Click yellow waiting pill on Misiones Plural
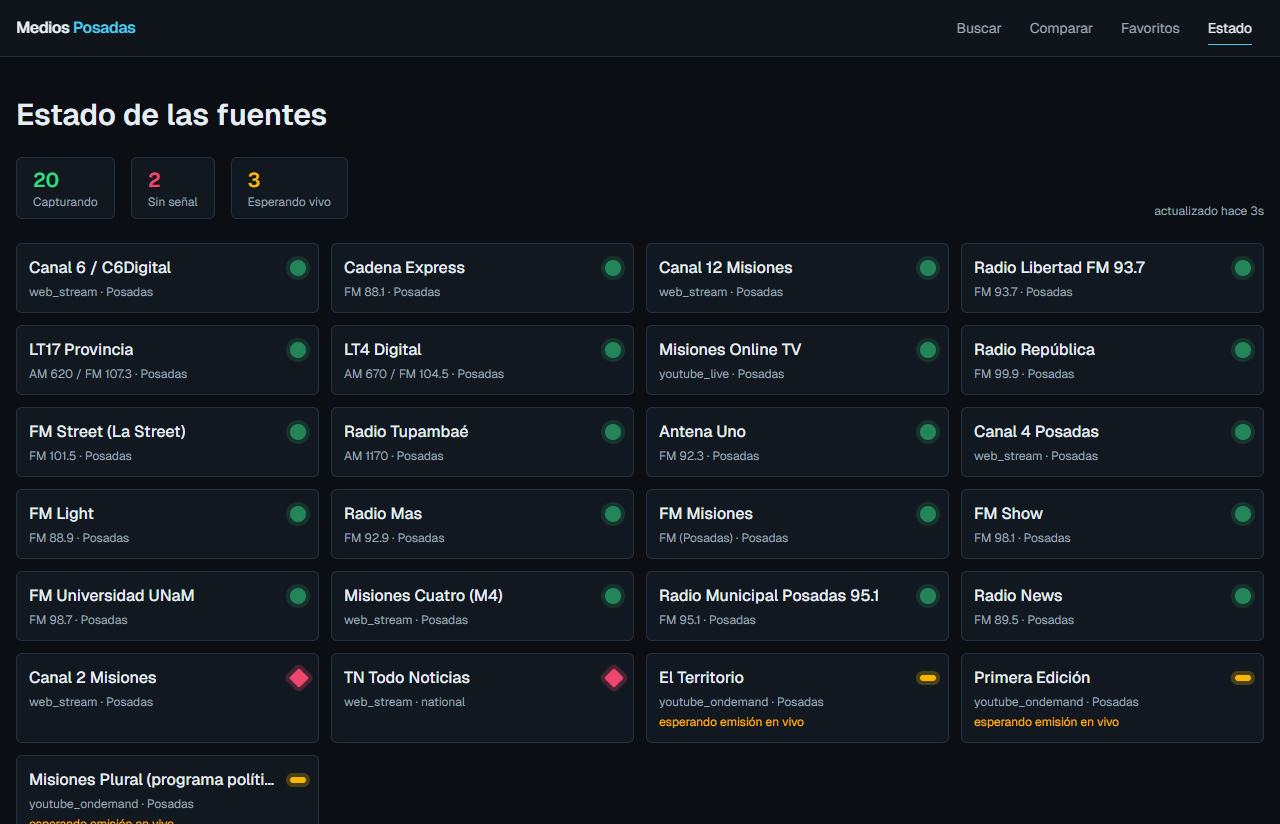The width and height of the screenshot is (1280, 824). point(298,780)
